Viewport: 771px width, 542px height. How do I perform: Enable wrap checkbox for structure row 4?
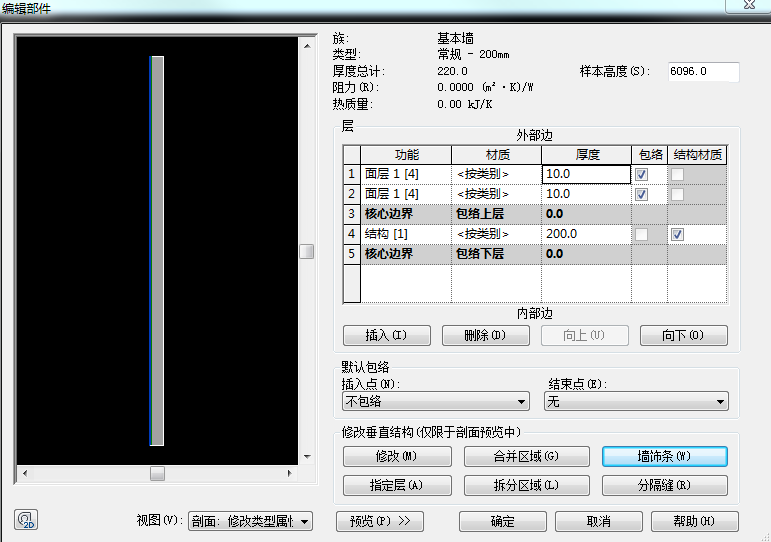[x=641, y=234]
